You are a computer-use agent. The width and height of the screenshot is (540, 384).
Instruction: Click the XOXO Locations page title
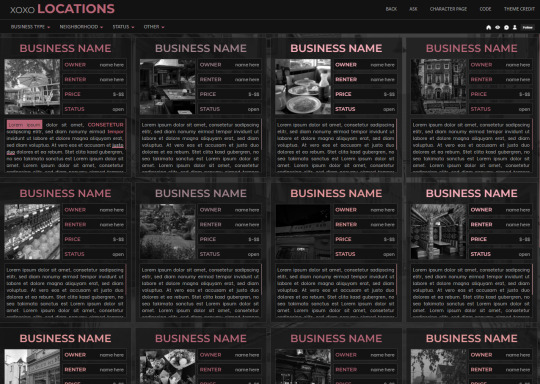[x=62, y=9]
